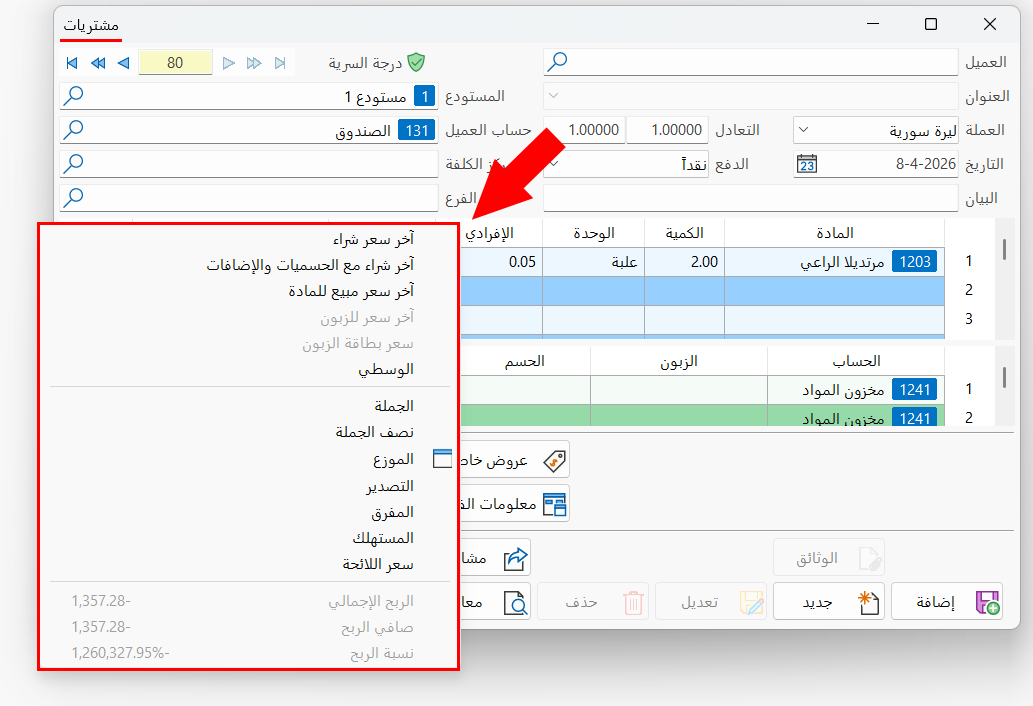
Task: Go to next record arrow
Action: point(229,63)
